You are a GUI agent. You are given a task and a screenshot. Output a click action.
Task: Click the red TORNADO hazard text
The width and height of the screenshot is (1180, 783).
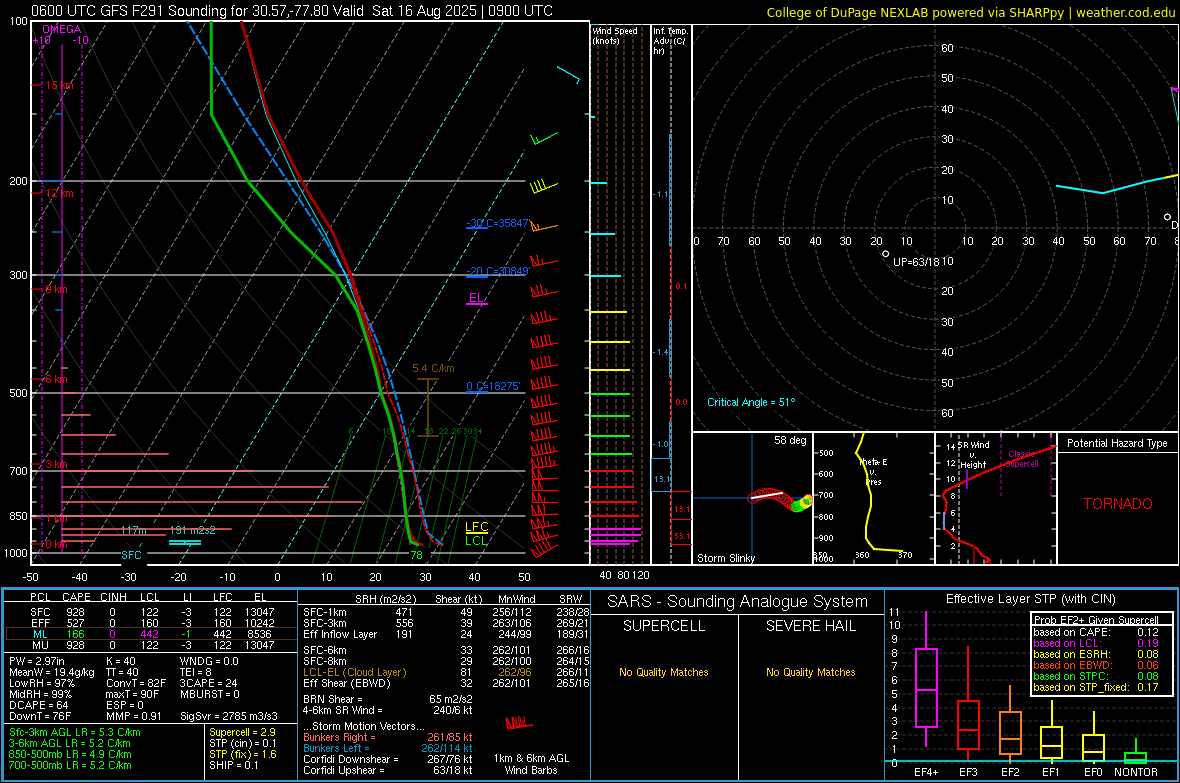tap(1118, 504)
